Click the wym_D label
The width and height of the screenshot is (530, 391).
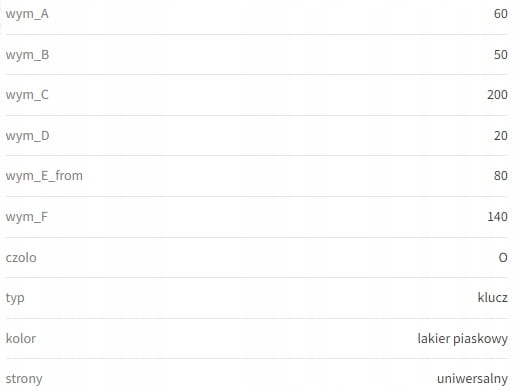(27, 136)
